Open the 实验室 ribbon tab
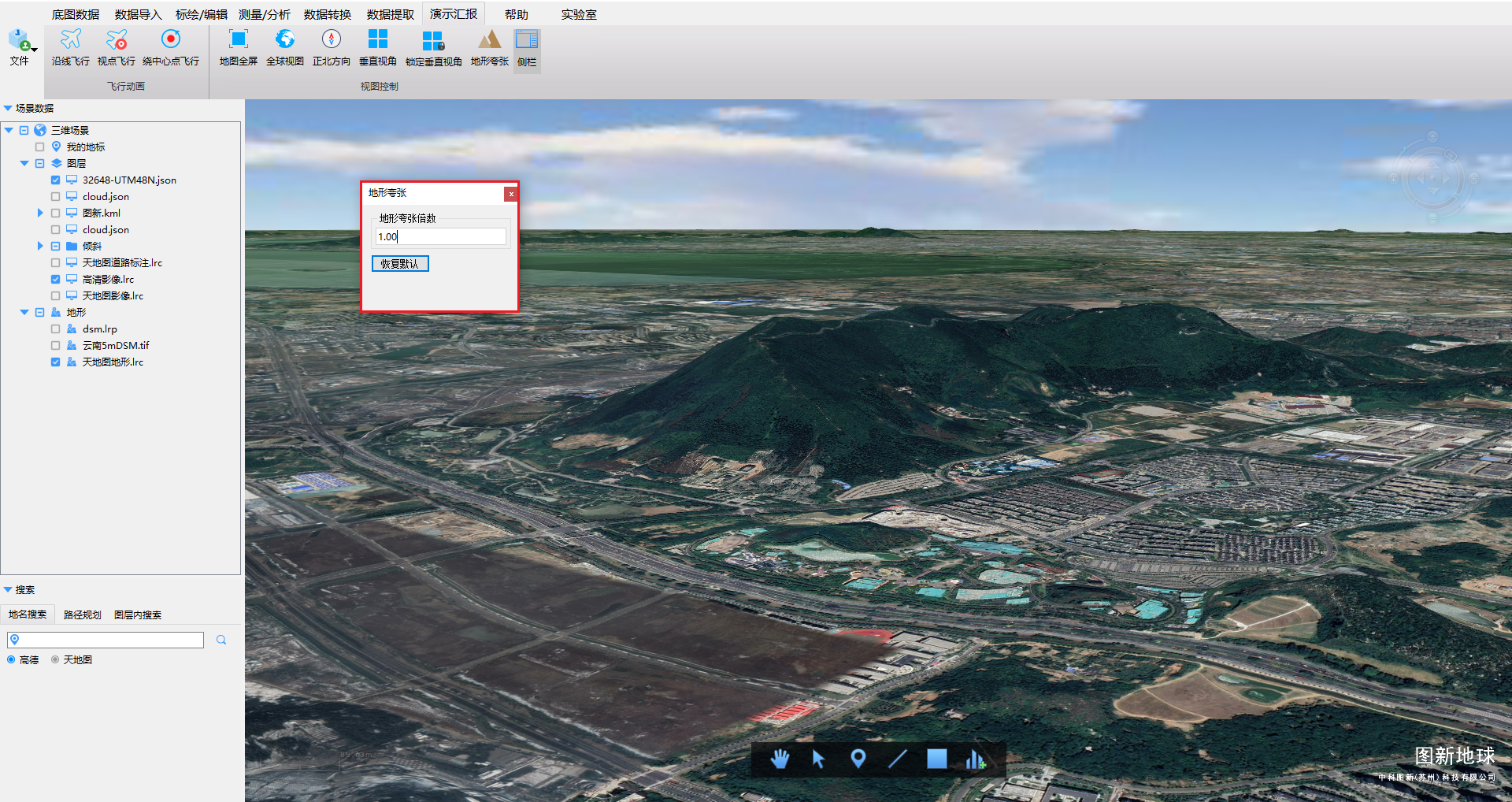The image size is (1512, 802). 579,14
